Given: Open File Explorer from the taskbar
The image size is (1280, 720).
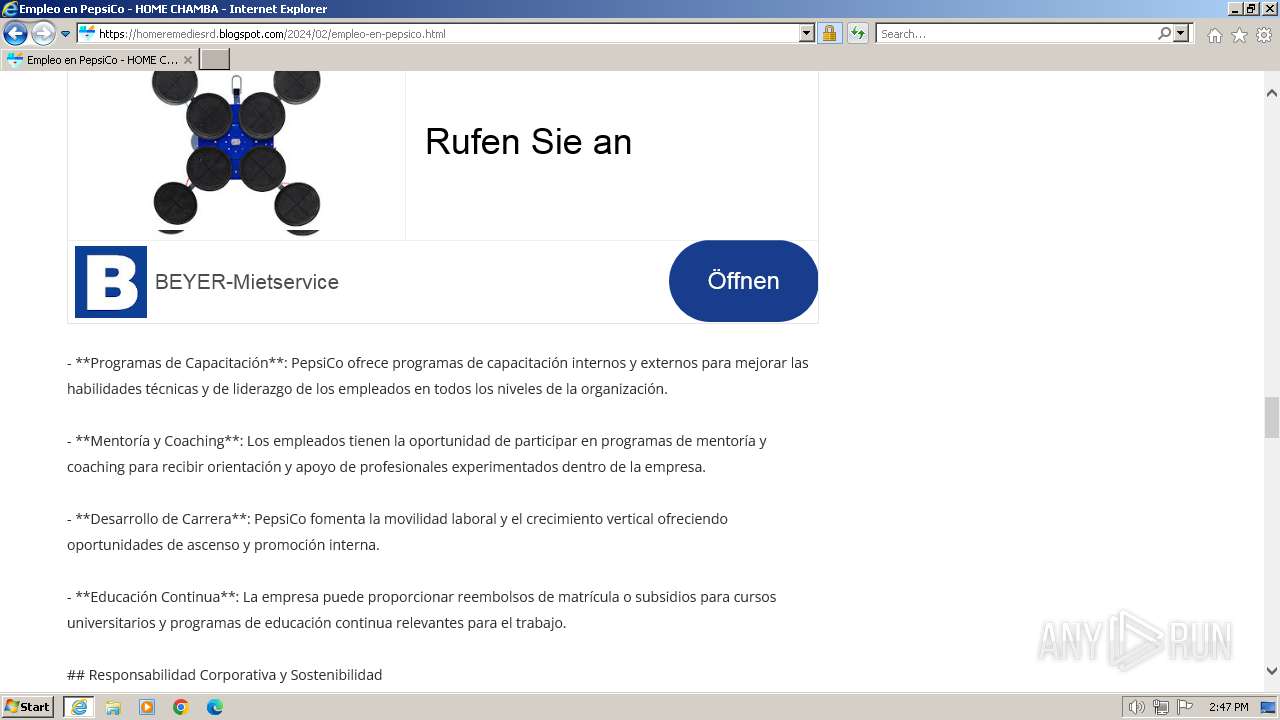Looking at the screenshot, I should point(113,707).
